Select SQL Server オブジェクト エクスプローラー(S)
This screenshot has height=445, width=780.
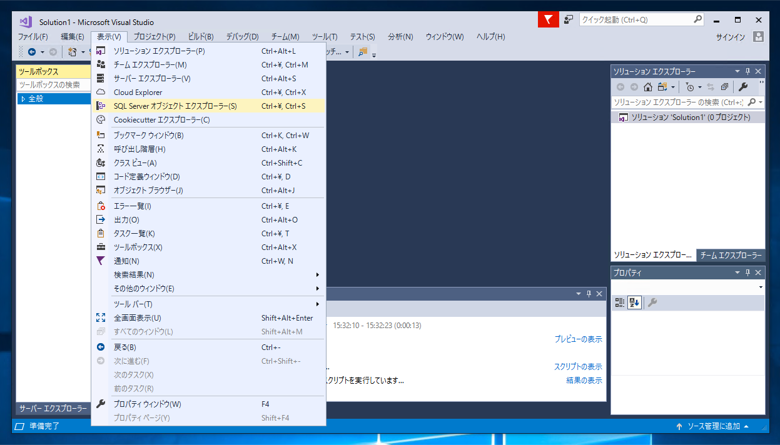[209, 106]
